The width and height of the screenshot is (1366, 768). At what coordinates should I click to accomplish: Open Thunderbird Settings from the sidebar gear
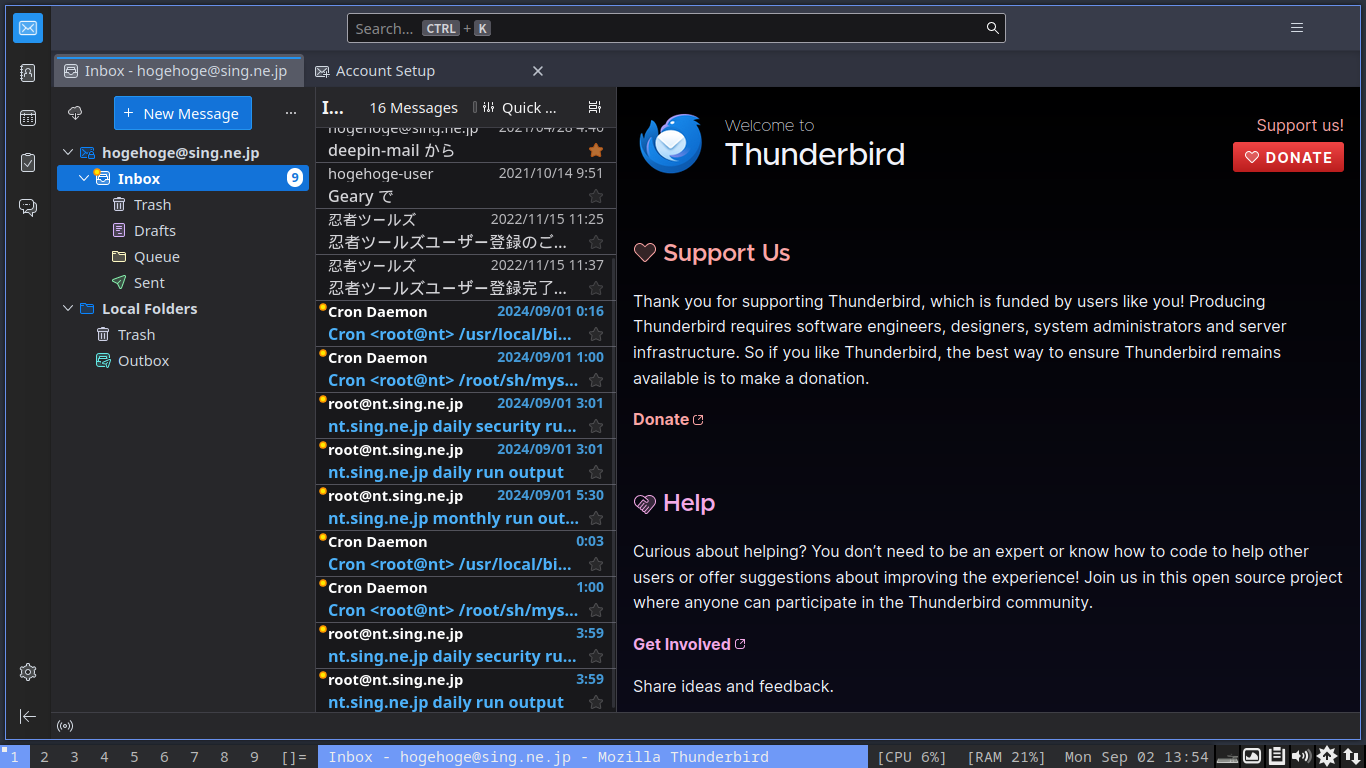tap(28, 672)
